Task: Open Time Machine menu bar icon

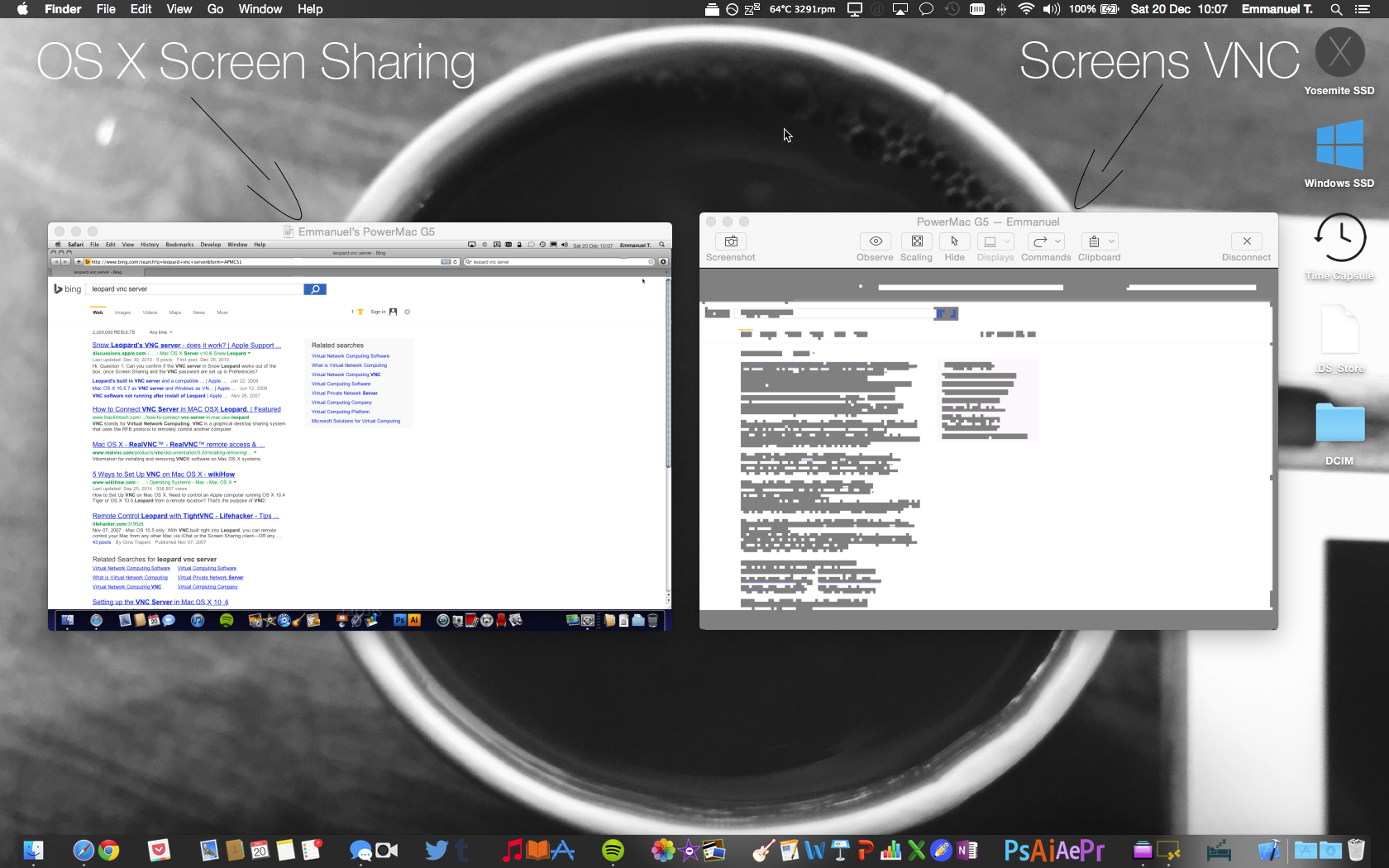Action: coord(952,9)
